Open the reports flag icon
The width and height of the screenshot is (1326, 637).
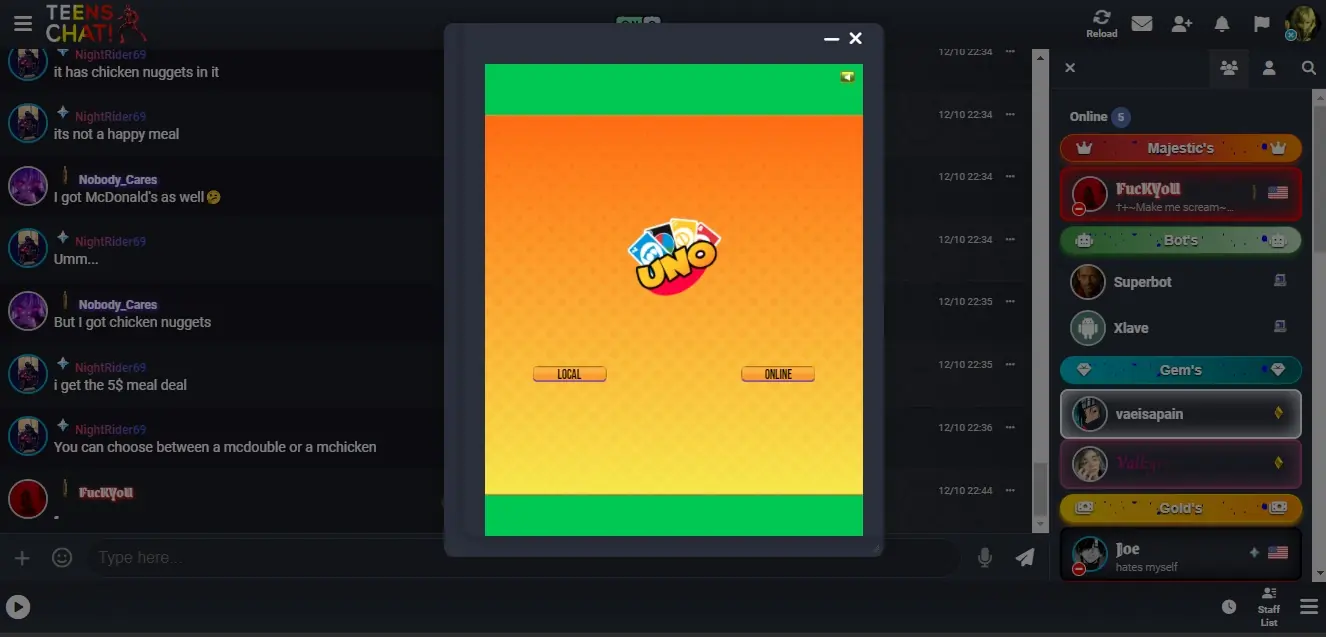1262,23
